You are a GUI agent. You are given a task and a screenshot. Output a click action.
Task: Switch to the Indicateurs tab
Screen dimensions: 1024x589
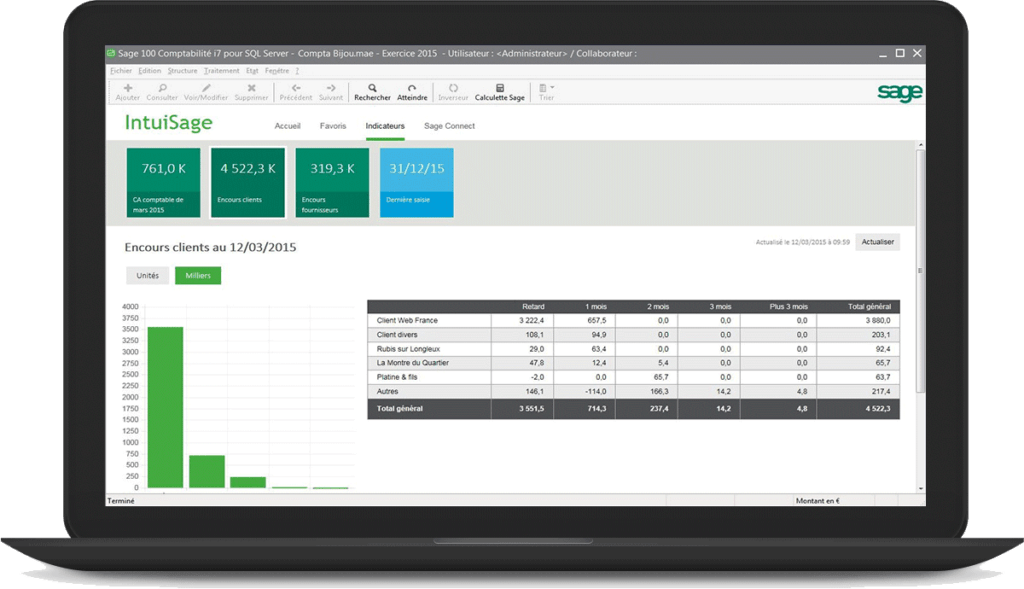[385, 125]
